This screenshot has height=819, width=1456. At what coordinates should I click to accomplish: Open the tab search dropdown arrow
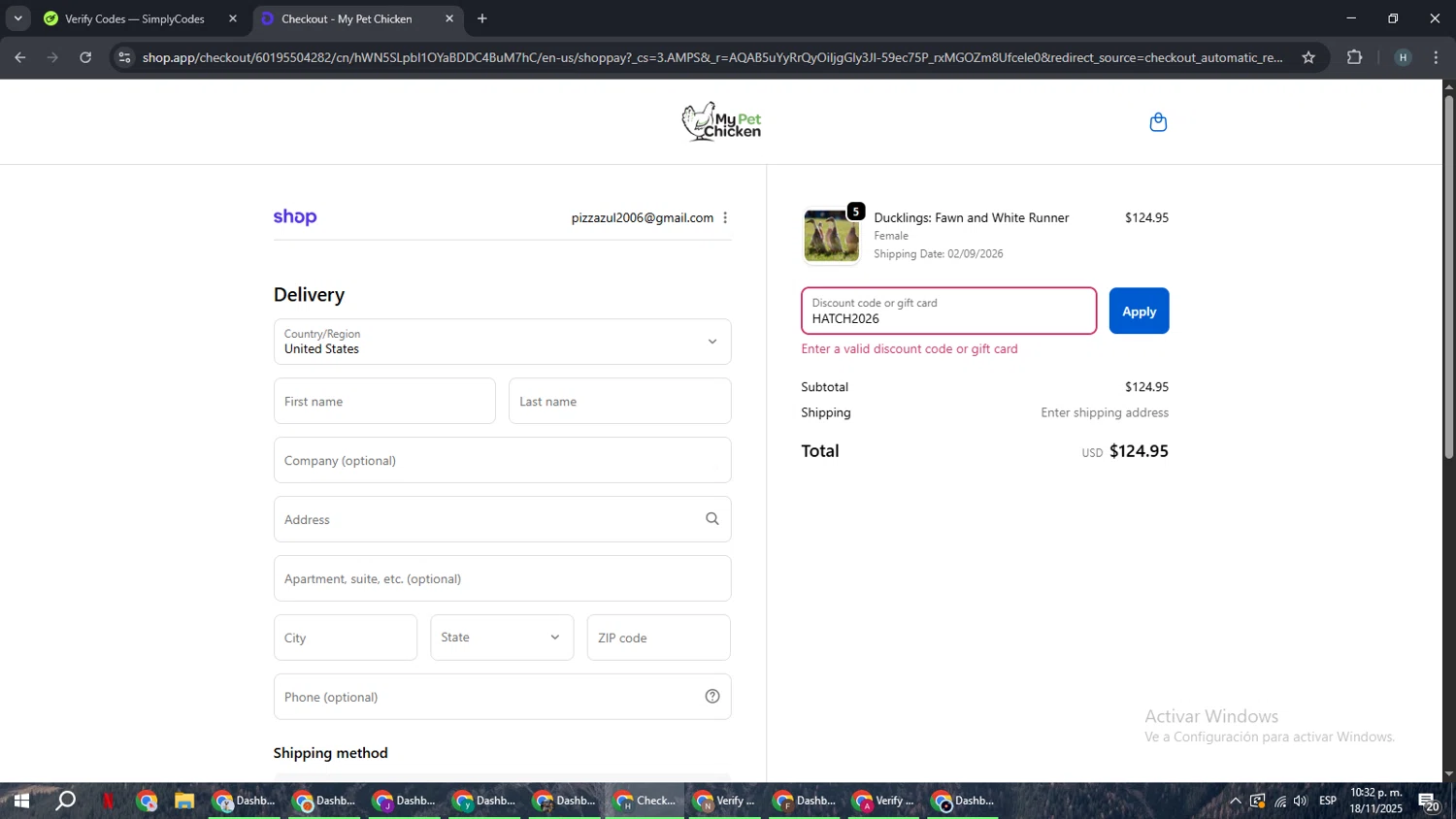coord(17,18)
